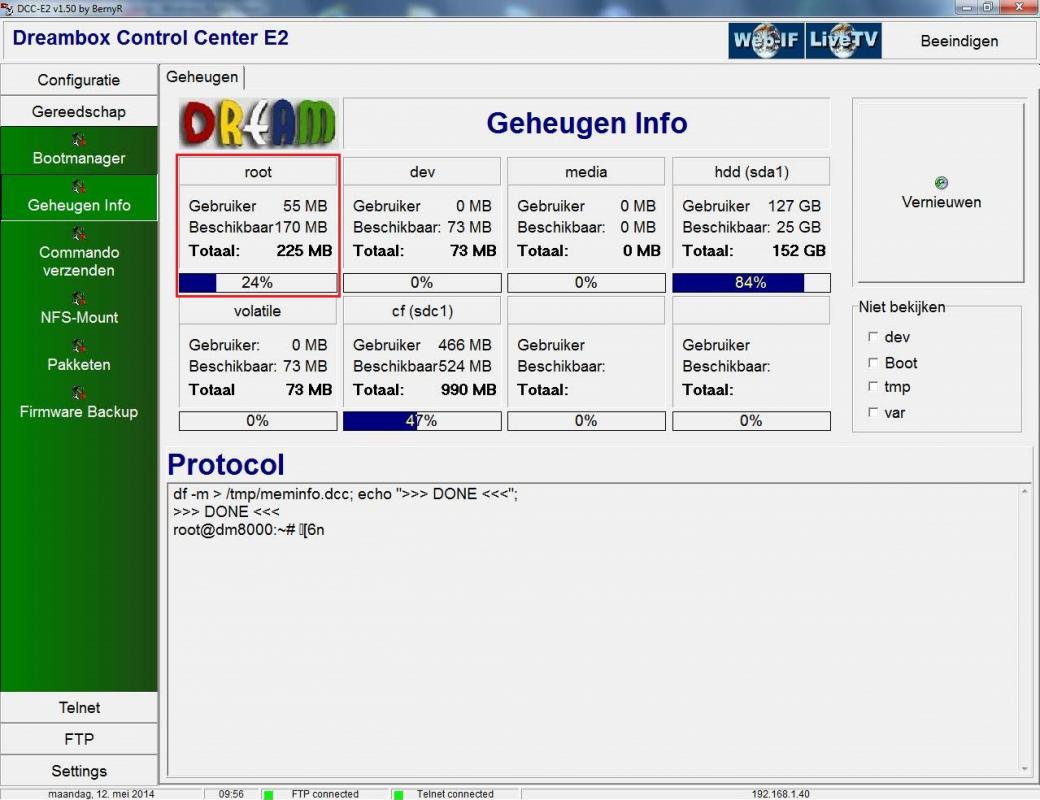Open the Commando verzenden sidebar icon
This screenshot has height=800, width=1040.
(x=79, y=233)
